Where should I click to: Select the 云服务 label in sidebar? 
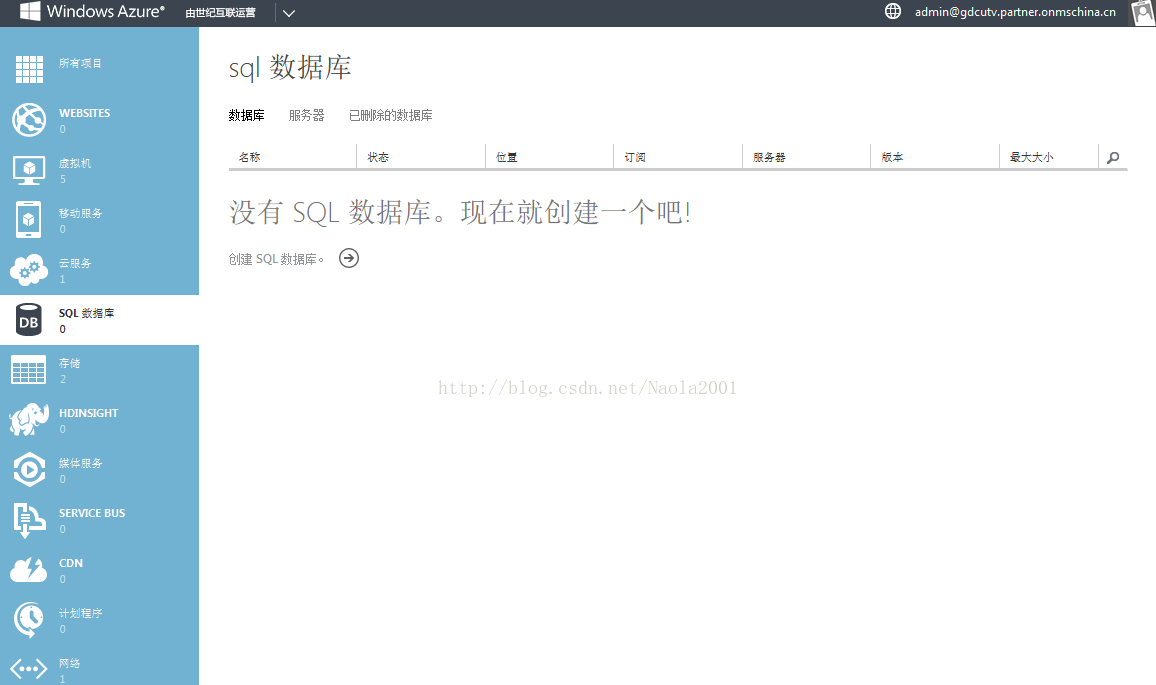click(75, 263)
